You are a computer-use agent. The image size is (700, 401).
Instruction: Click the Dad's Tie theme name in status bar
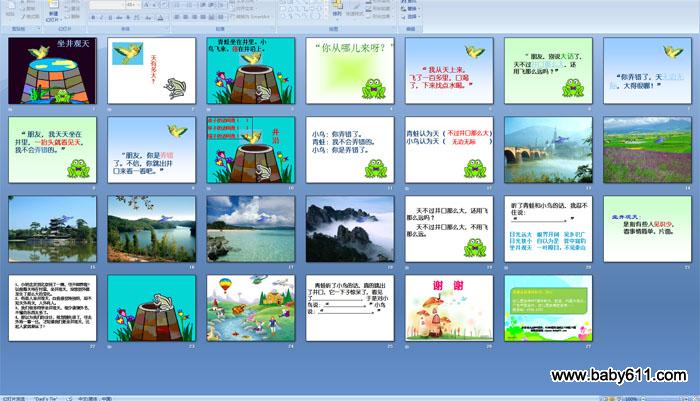[x=46, y=399]
